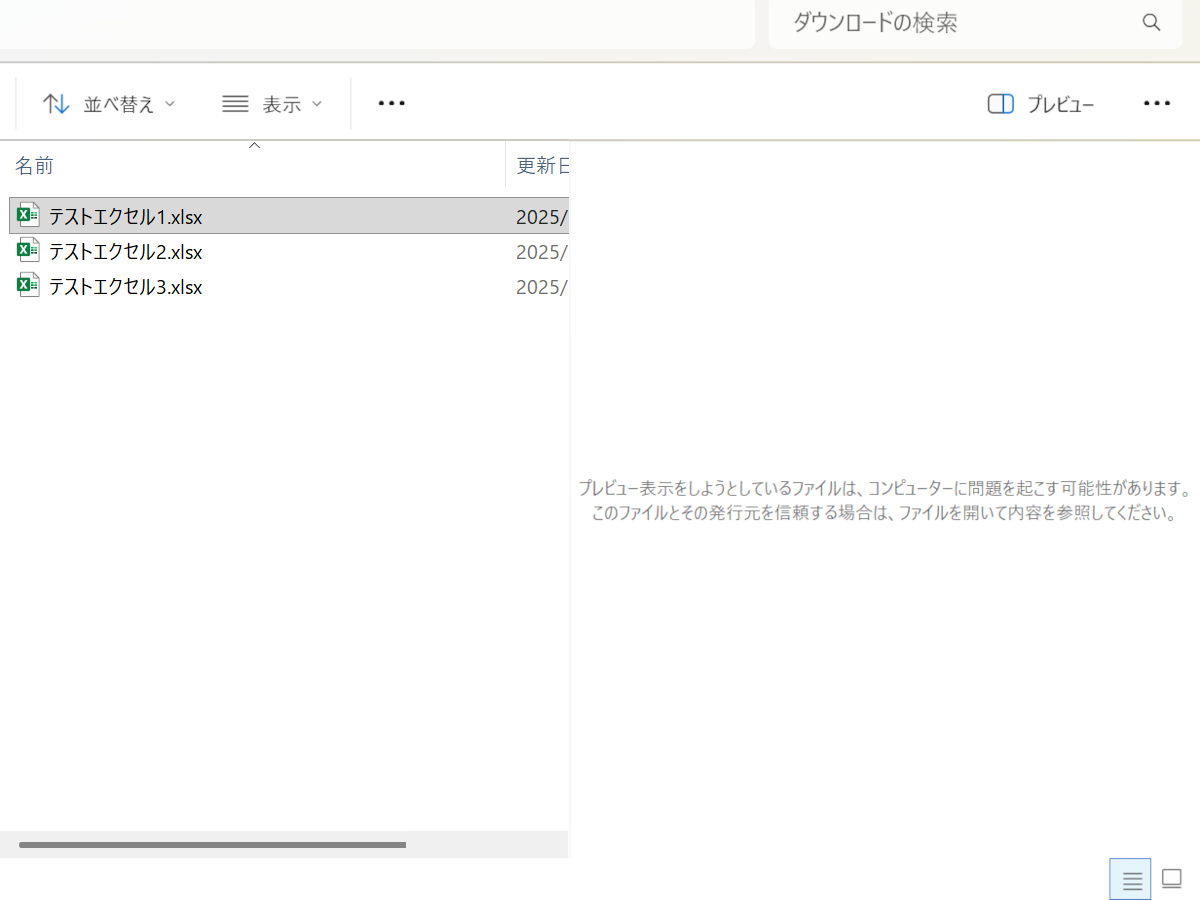This screenshot has width=1200, height=900.
Task: Switch to large thumbnails view in bottom corner
Action: point(1172,880)
